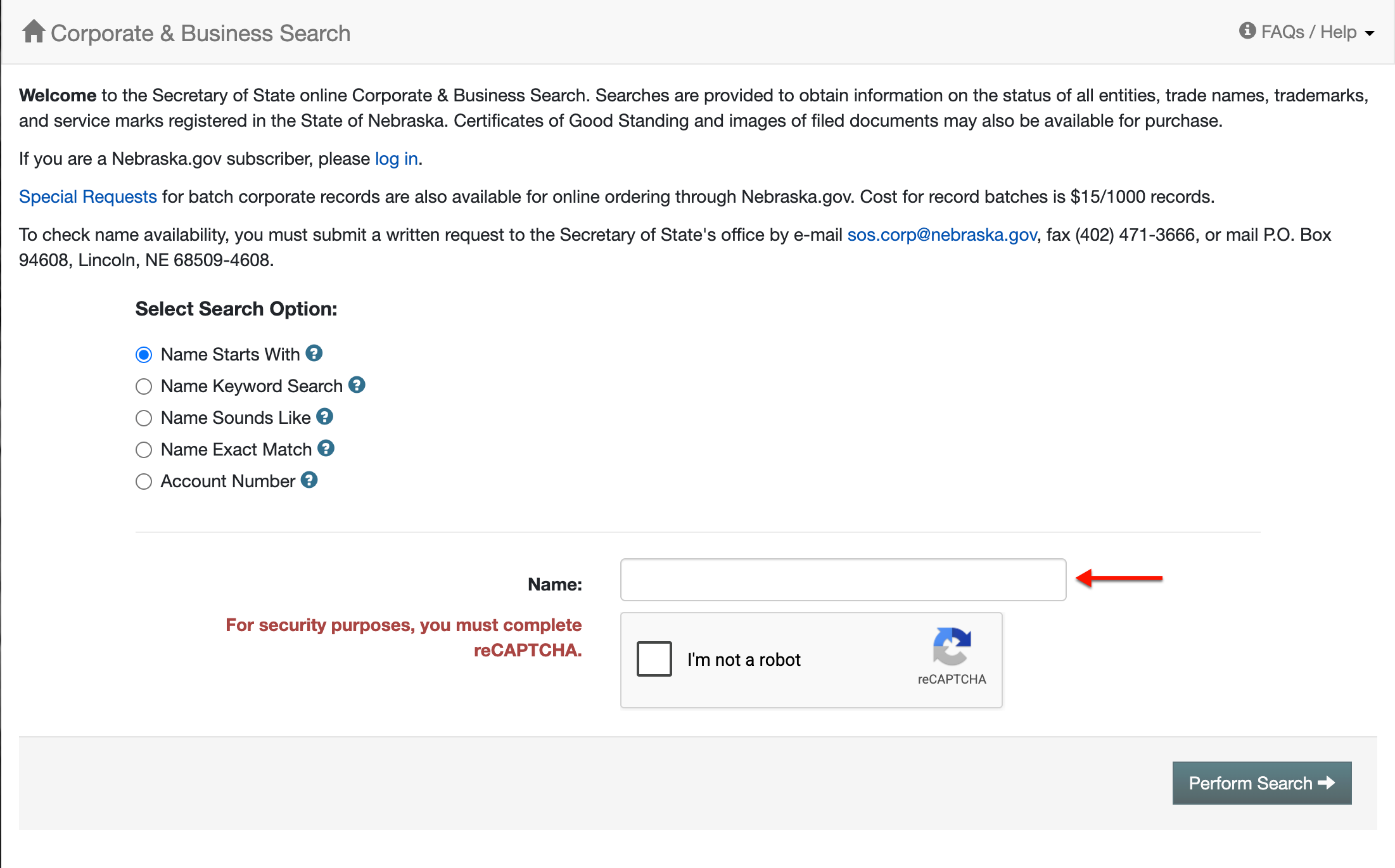Focus the Name input field
The image size is (1395, 868).
843,580
